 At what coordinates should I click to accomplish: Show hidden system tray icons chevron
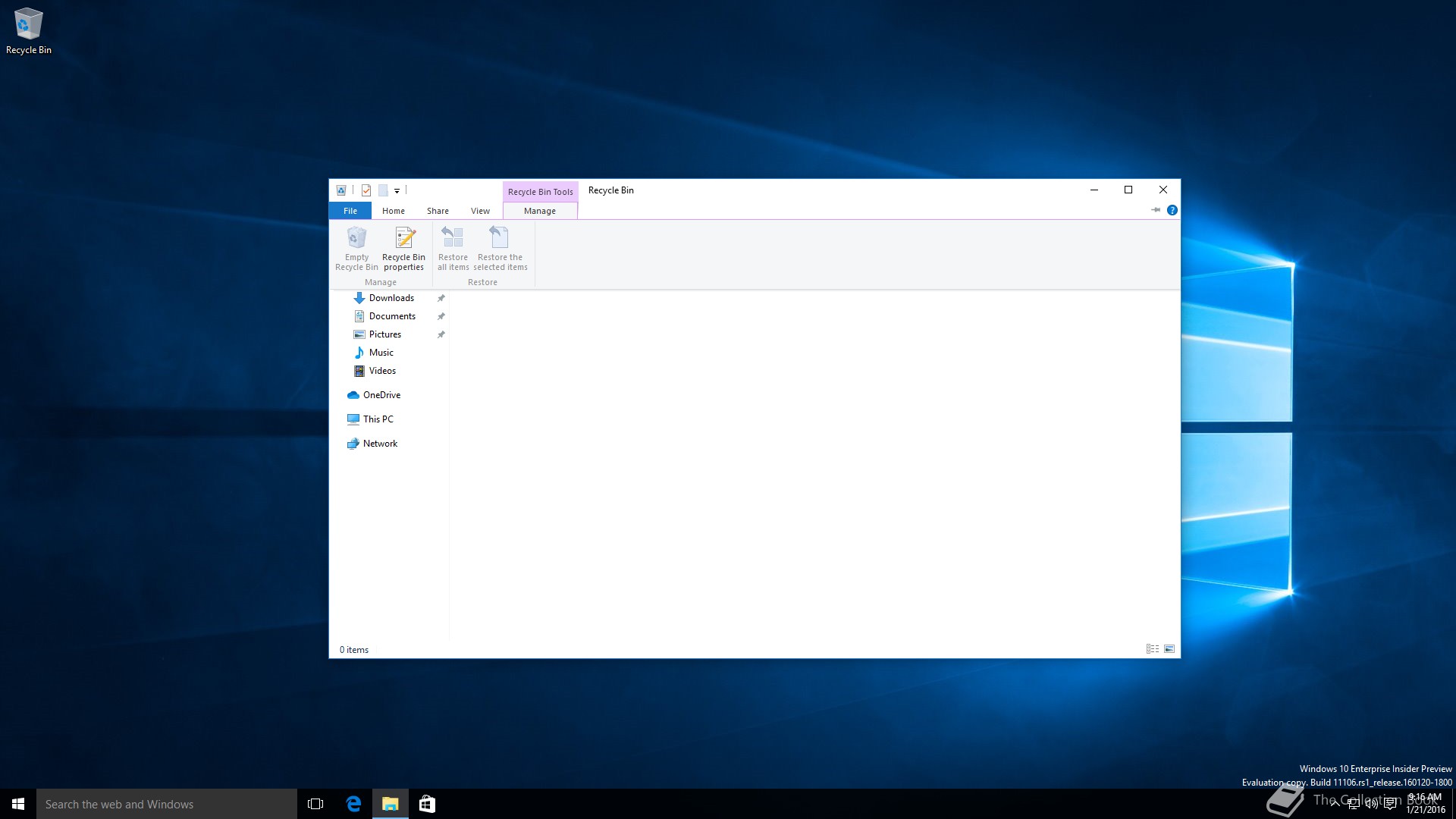pyautogui.click(x=1335, y=804)
